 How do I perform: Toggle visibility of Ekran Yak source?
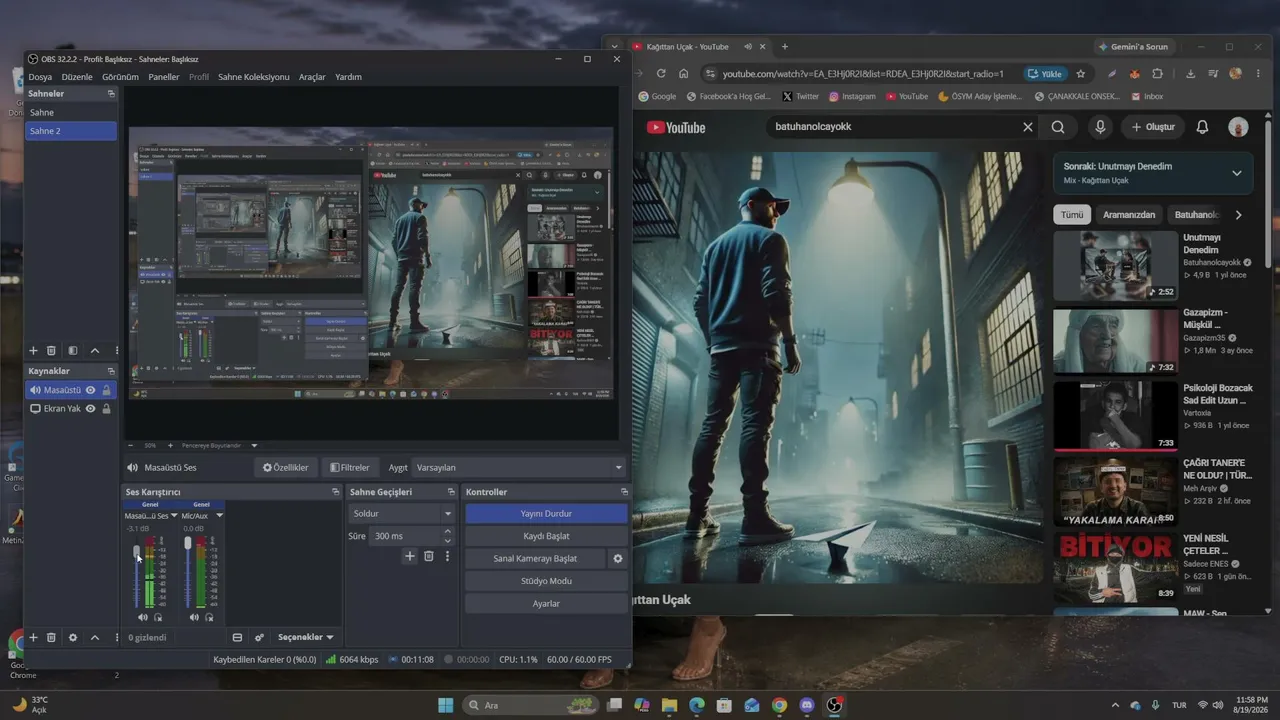[x=90, y=409]
